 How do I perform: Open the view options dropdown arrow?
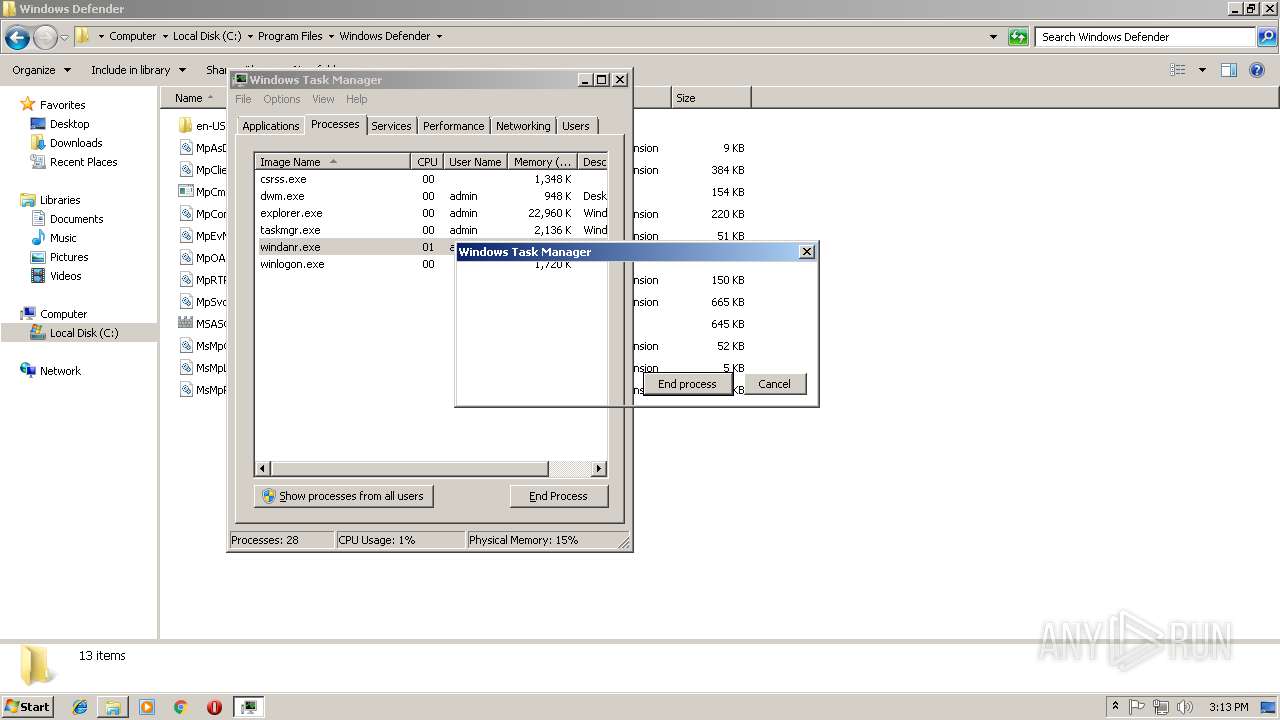click(x=1202, y=70)
